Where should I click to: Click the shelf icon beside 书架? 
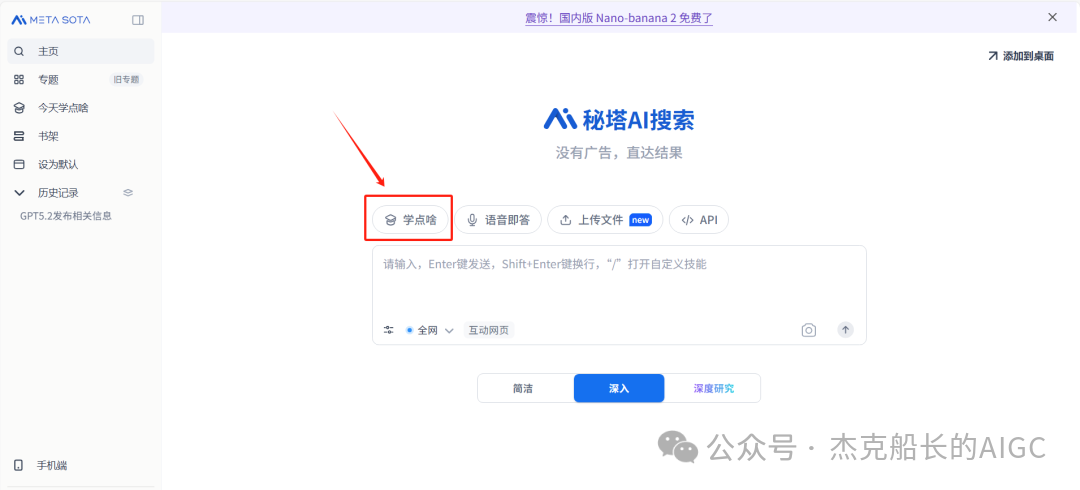click(x=19, y=136)
